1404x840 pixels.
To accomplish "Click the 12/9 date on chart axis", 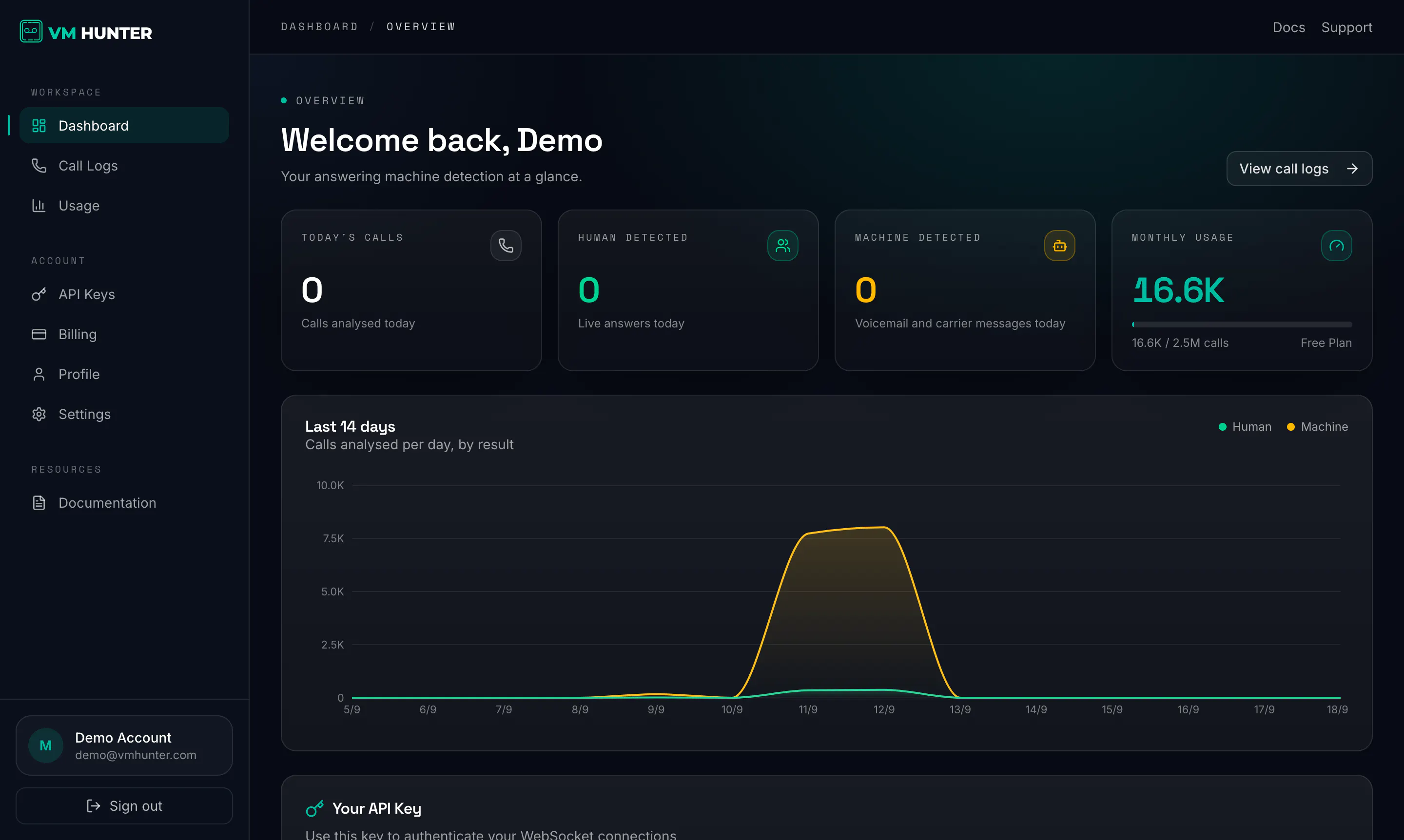I will click(883, 709).
